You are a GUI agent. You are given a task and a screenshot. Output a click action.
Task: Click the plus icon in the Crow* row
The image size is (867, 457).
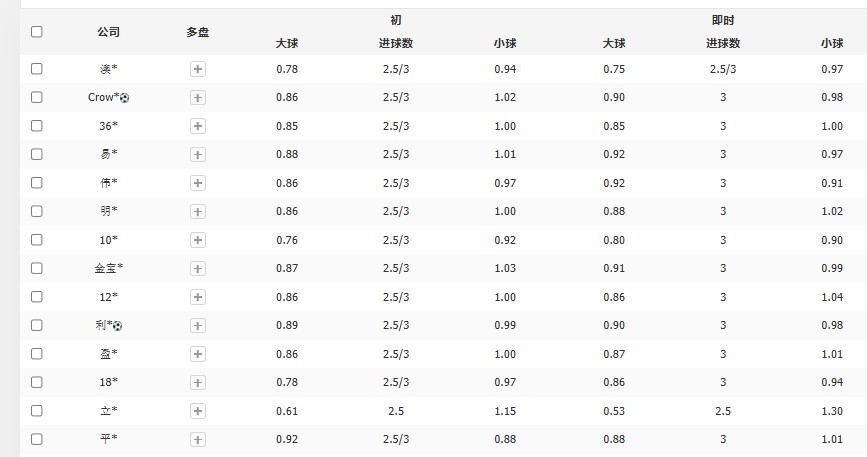coord(198,98)
